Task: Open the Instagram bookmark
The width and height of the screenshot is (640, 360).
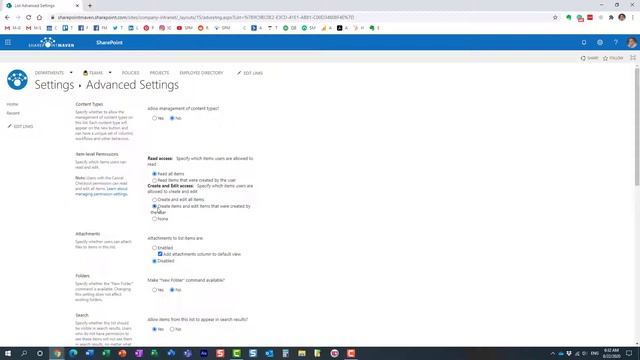Action: (x=165, y=28)
